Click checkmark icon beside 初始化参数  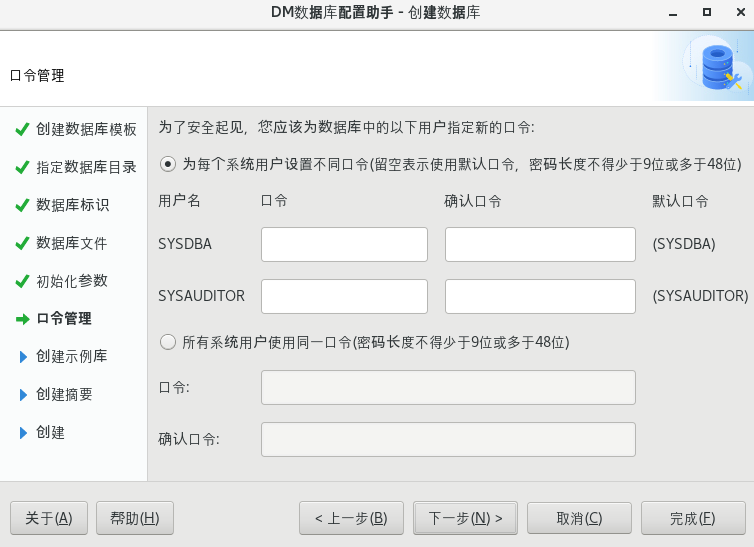click(22, 281)
